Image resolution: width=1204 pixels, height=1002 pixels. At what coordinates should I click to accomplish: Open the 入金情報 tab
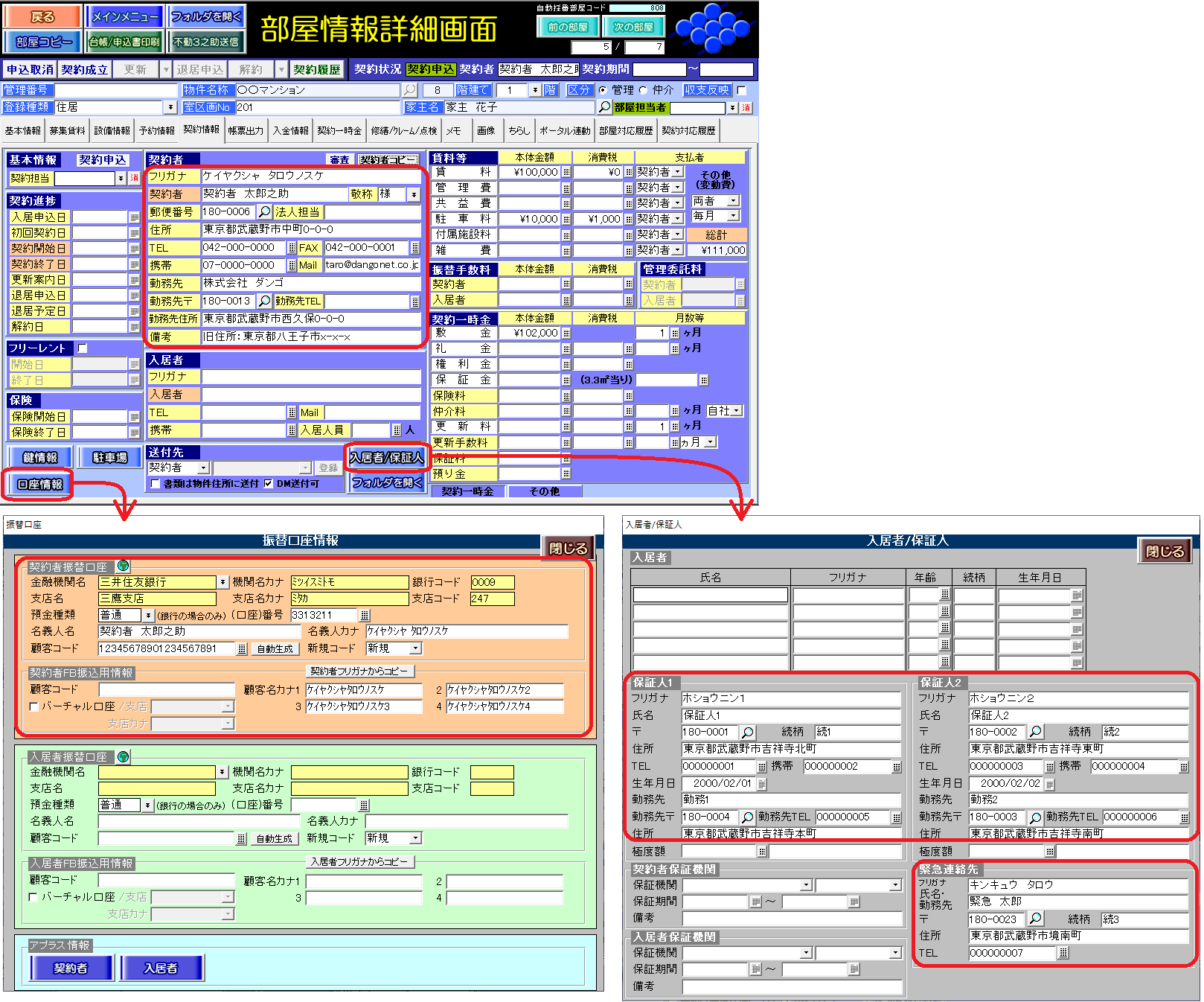[x=290, y=131]
